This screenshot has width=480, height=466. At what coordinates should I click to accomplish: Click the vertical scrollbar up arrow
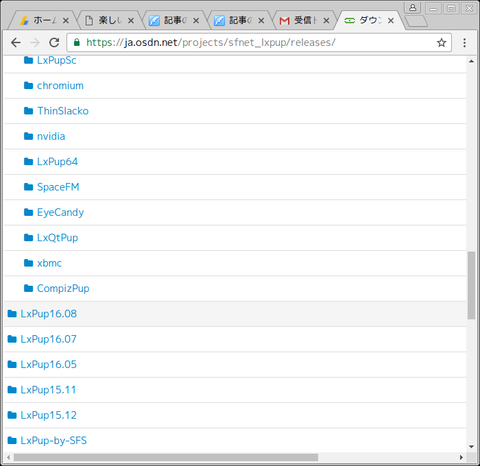[x=471, y=61]
